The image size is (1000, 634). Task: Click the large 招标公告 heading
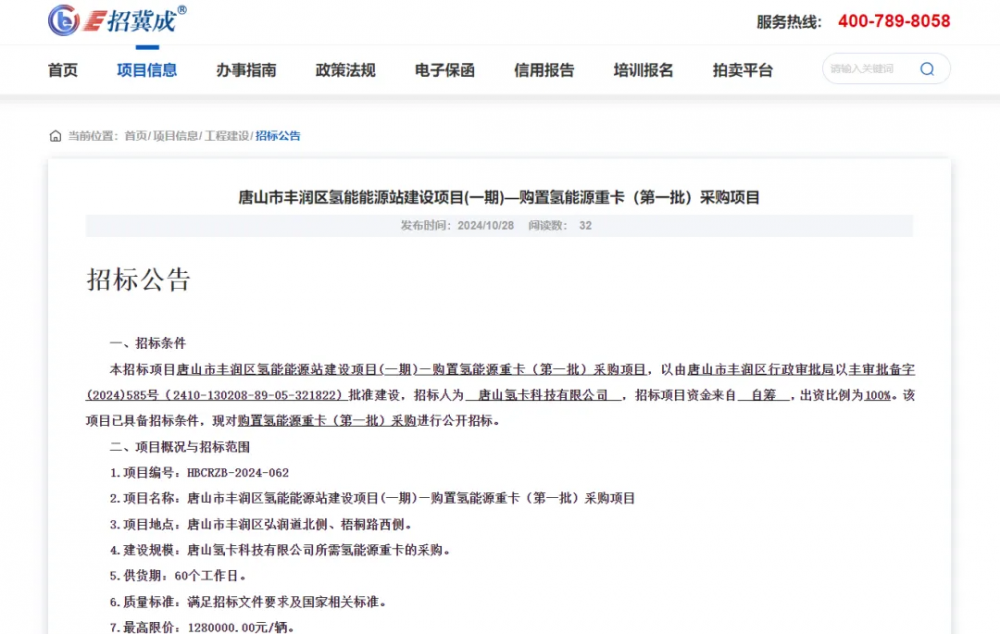[x=138, y=280]
